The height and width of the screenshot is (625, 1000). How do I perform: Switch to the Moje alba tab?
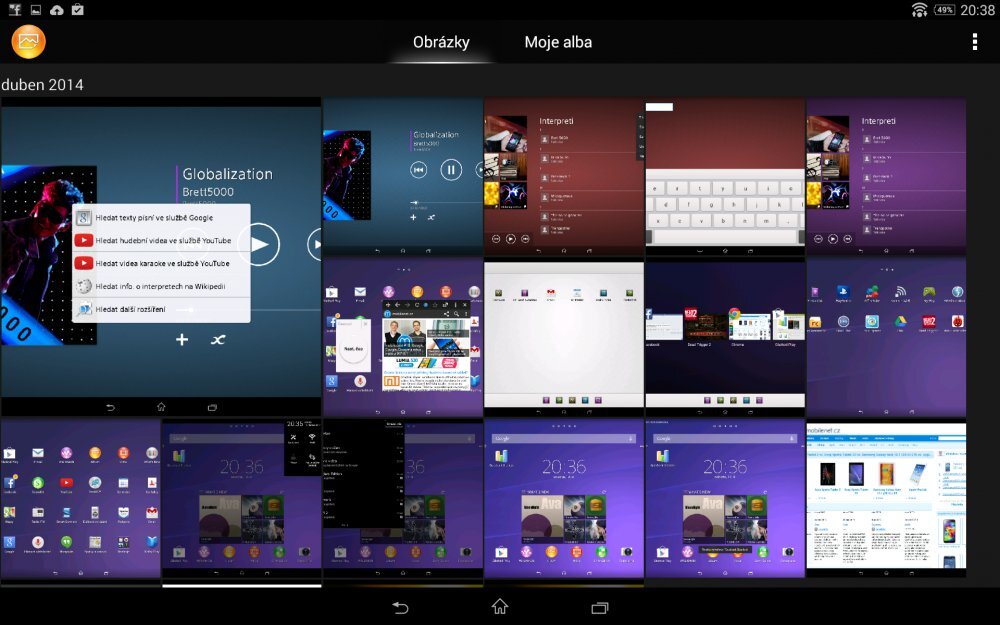[x=558, y=42]
